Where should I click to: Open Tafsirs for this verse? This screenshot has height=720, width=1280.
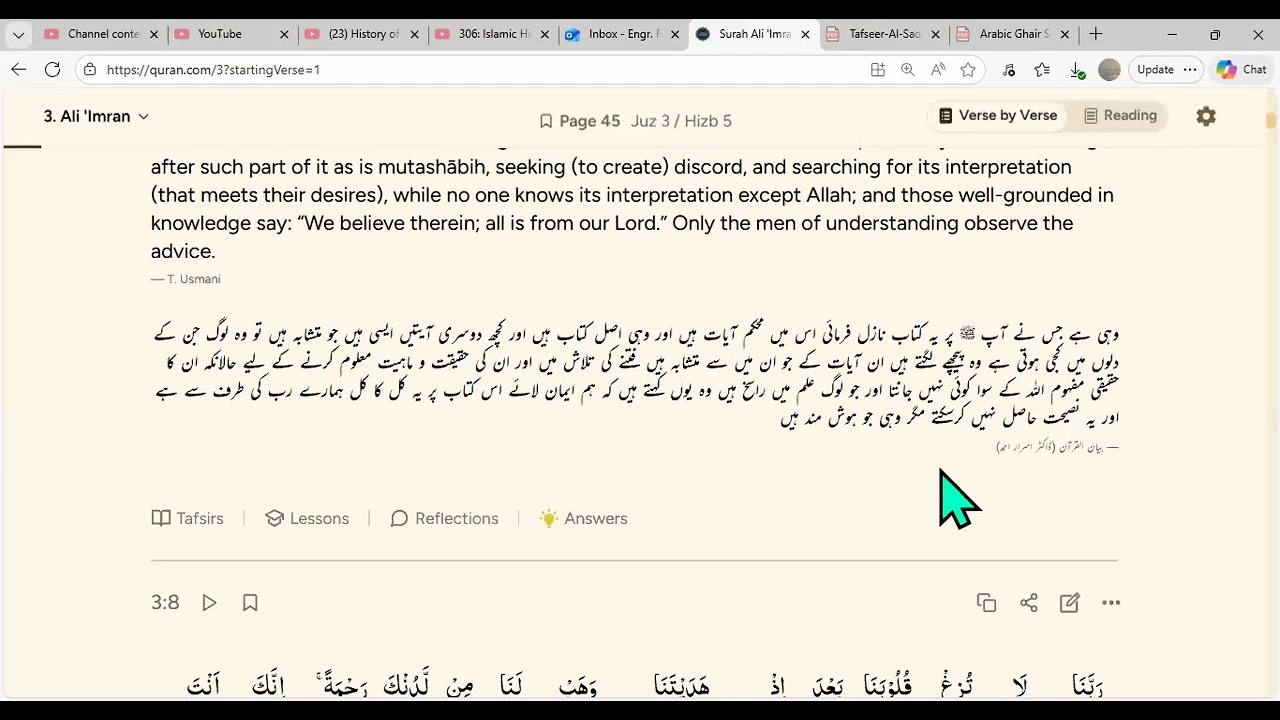point(187,518)
